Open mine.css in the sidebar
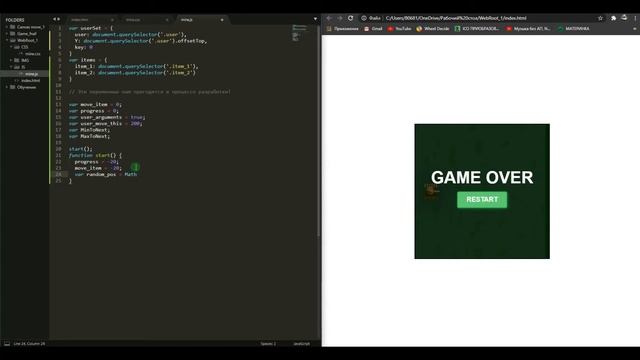 32,54
